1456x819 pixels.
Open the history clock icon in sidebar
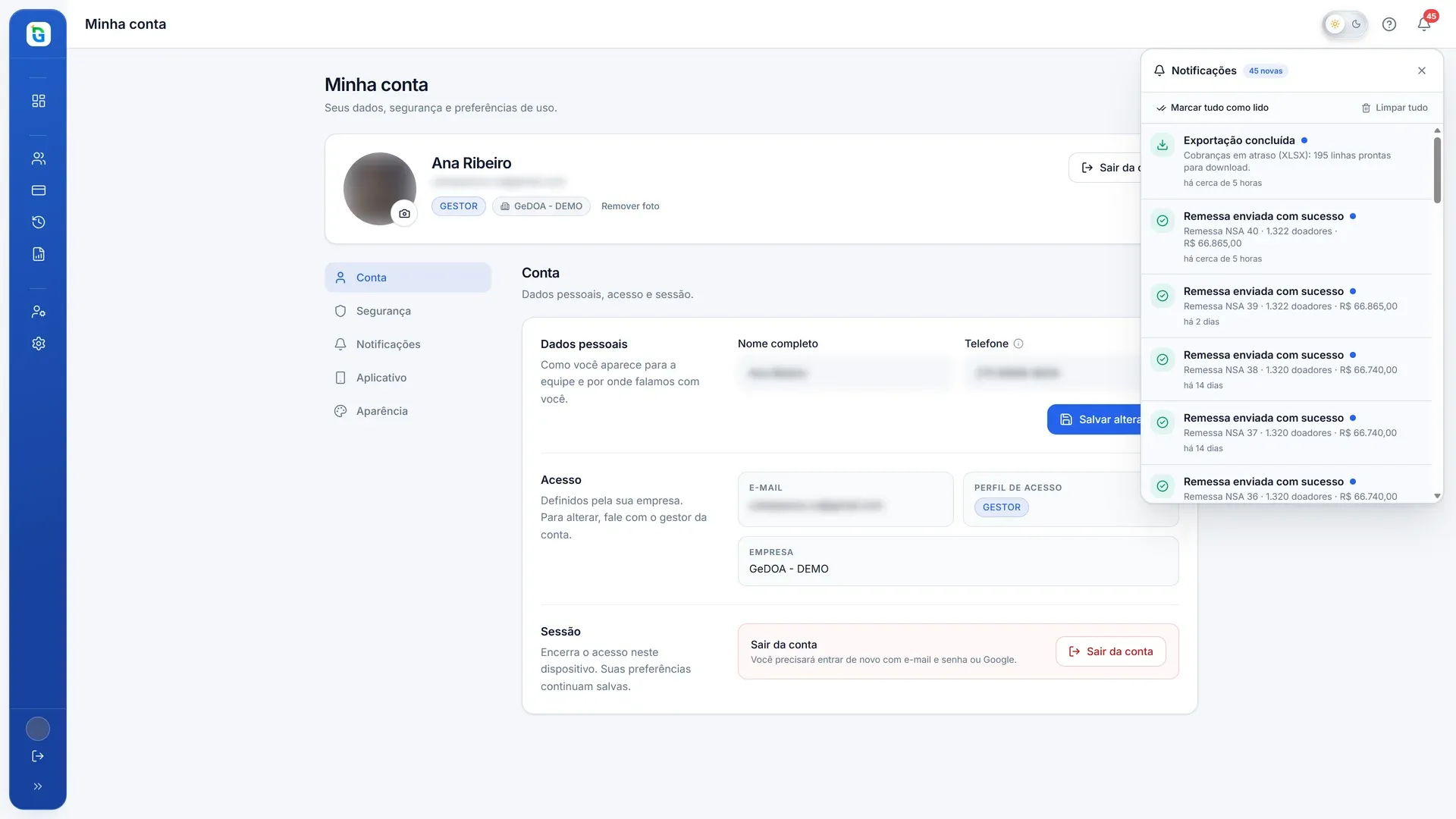[x=39, y=222]
